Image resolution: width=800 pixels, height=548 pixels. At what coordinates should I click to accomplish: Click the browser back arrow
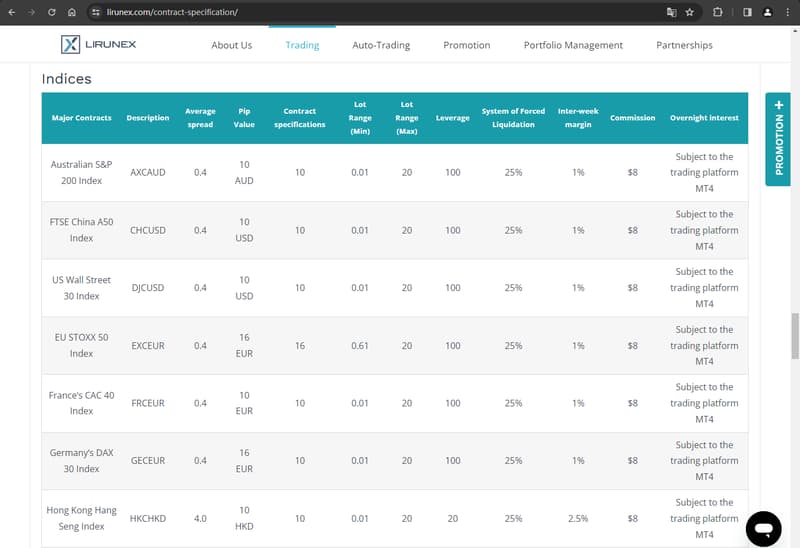12,12
